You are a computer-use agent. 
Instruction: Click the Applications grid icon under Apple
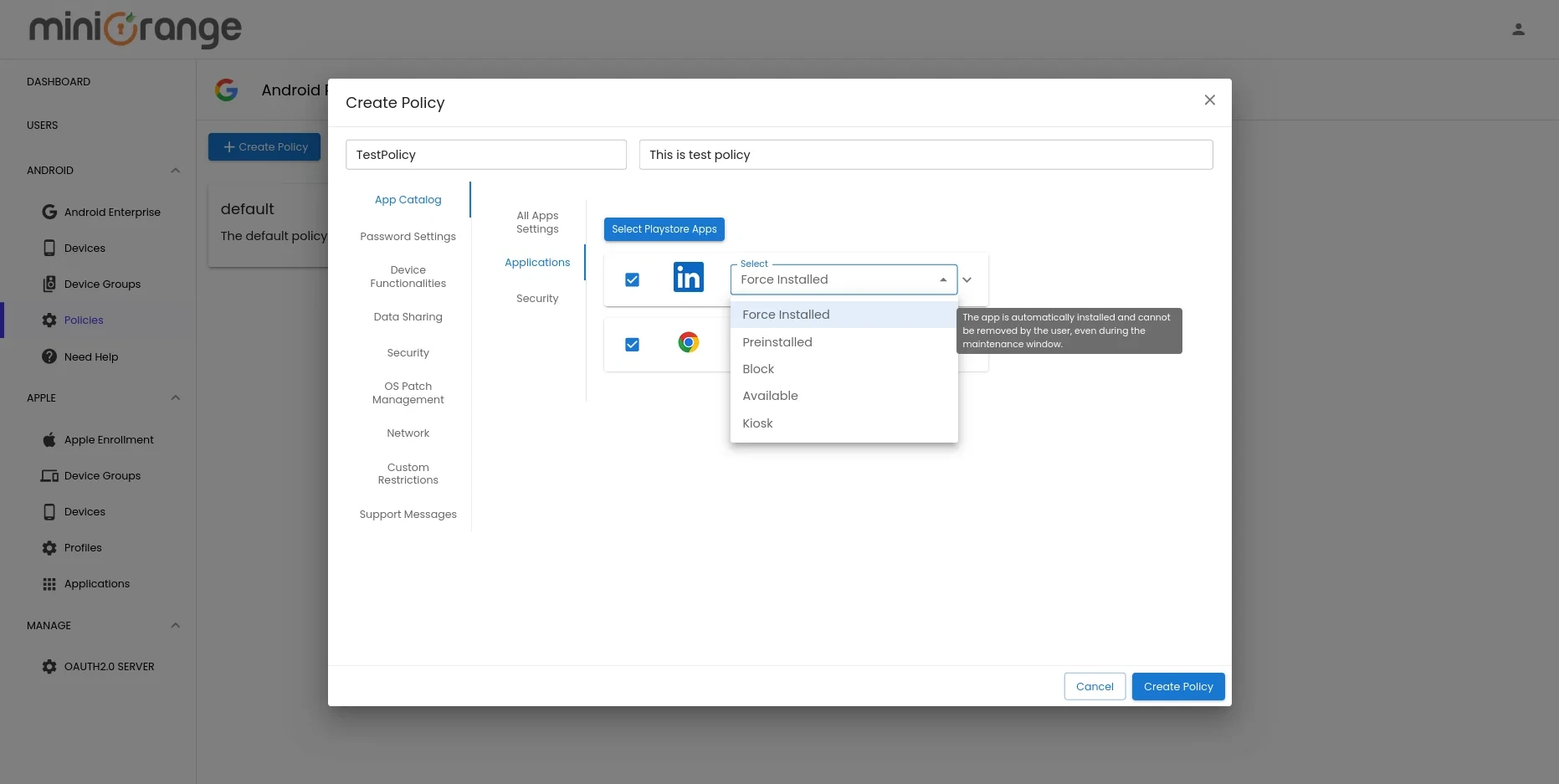49,583
